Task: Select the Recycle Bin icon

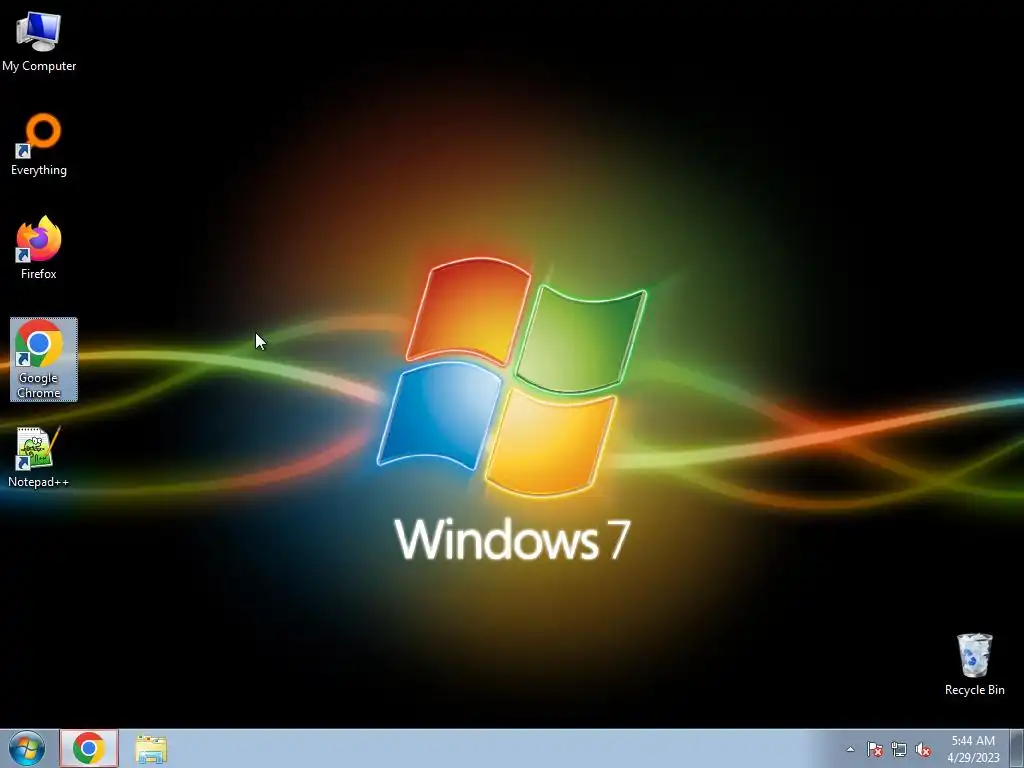Action: click(974, 664)
